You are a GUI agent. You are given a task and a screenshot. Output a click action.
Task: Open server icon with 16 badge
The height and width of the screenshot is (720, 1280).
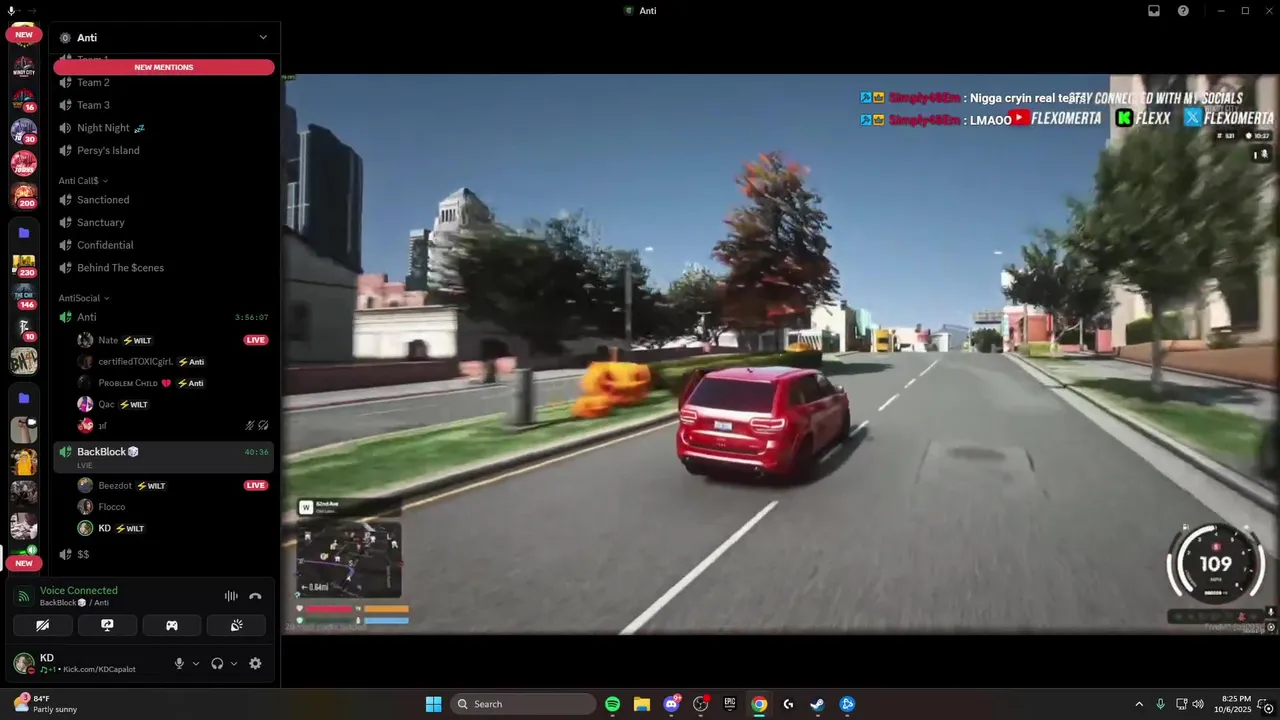(x=24, y=100)
